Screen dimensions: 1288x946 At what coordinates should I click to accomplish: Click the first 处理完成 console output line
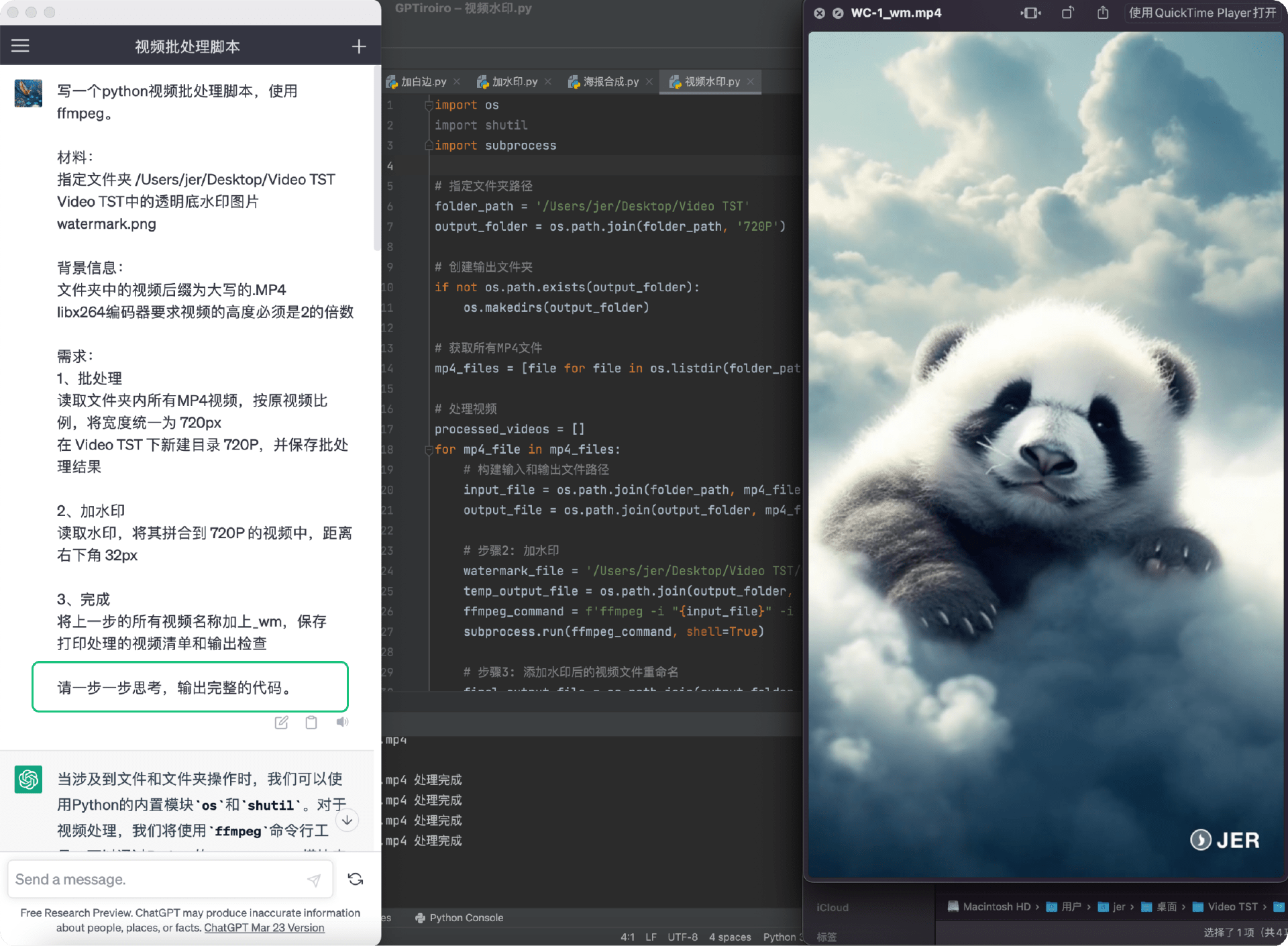(x=423, y=780)
